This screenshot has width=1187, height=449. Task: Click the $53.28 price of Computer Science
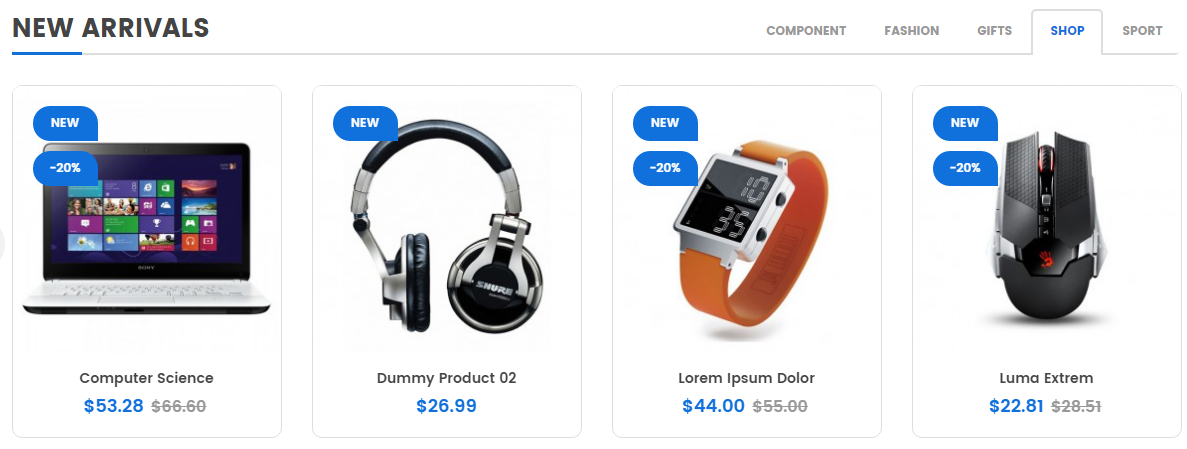tap(114, 406)
